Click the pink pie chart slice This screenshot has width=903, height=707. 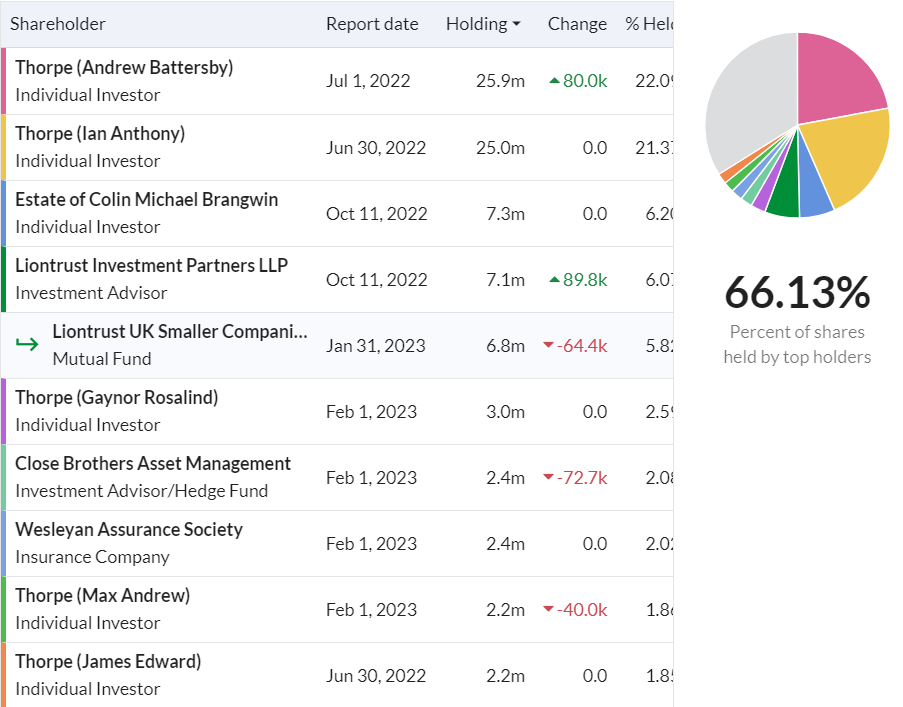point(835,81)
